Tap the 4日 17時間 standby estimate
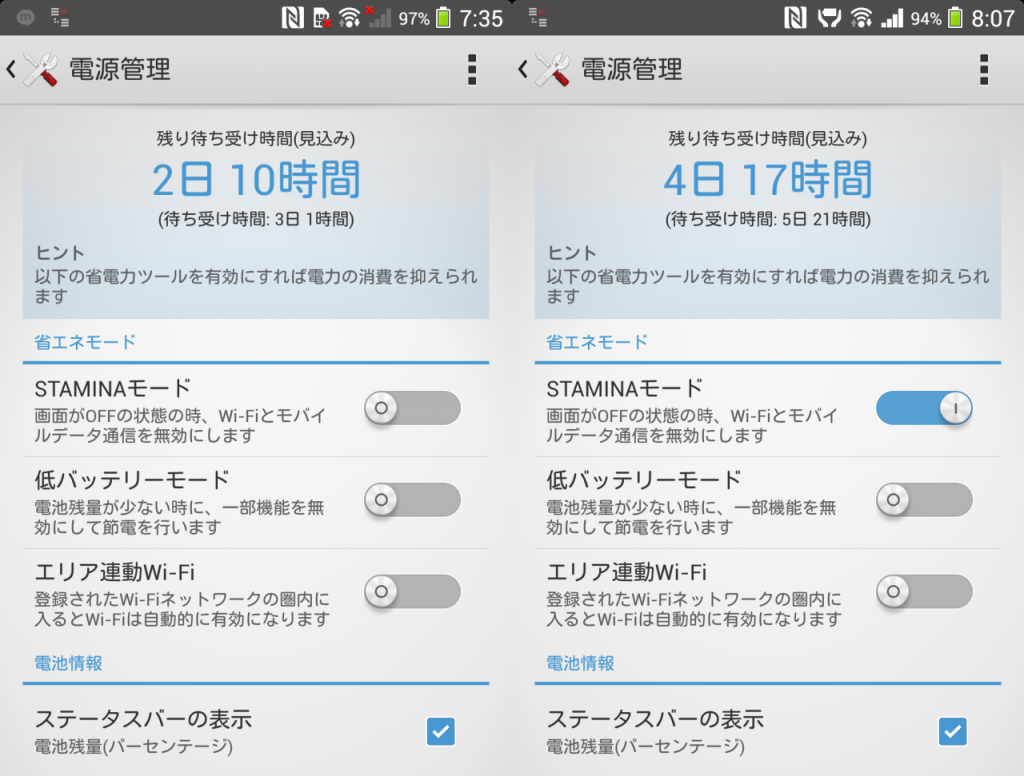This screenshot has width=1024, height=776. click(768, 179)
